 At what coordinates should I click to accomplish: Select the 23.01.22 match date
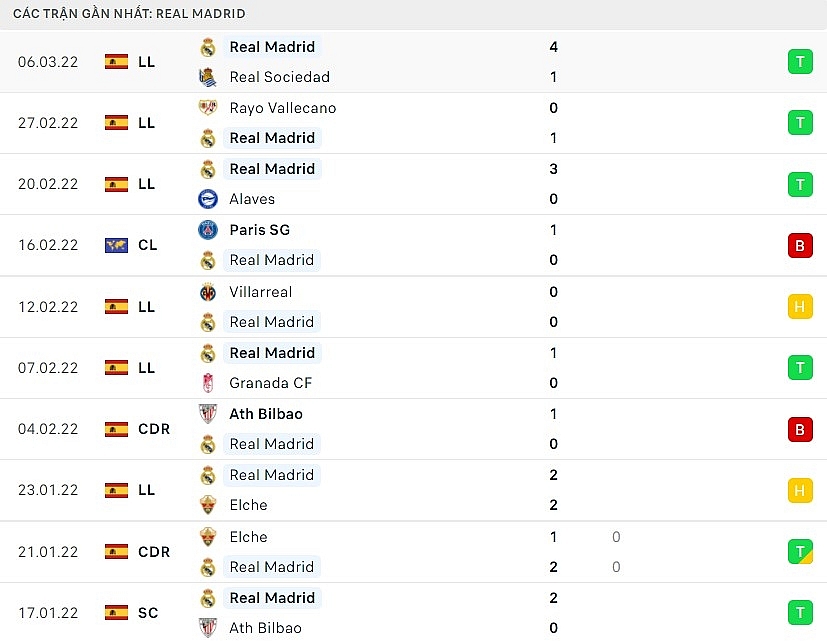(48, 490)
